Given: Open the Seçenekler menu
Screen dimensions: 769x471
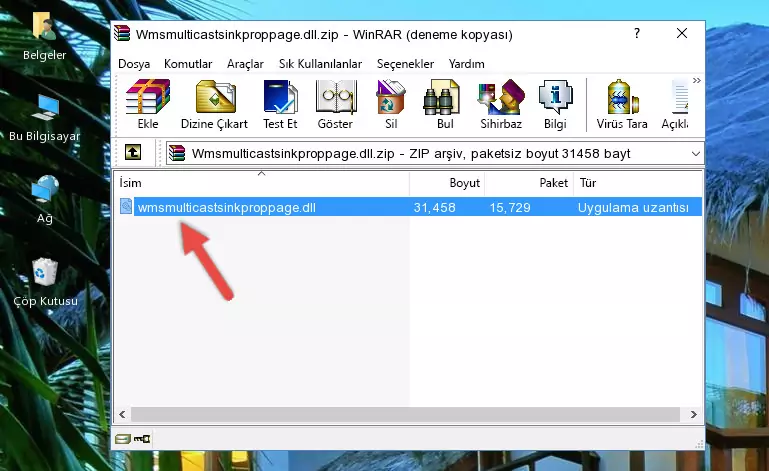Looking at the screenshot, I should (x=405, y=64).
